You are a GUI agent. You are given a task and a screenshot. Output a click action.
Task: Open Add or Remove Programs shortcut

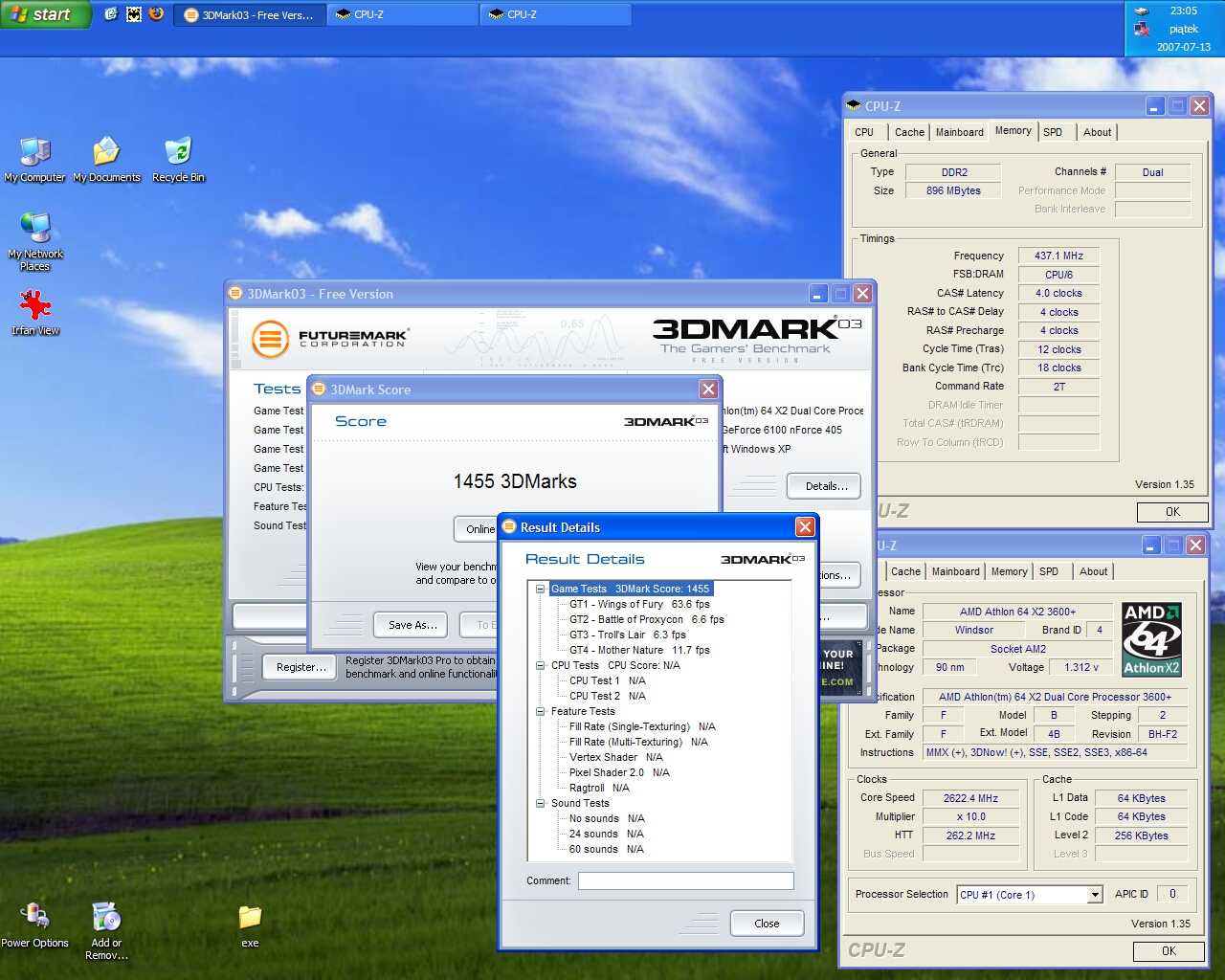coord(106,930)
